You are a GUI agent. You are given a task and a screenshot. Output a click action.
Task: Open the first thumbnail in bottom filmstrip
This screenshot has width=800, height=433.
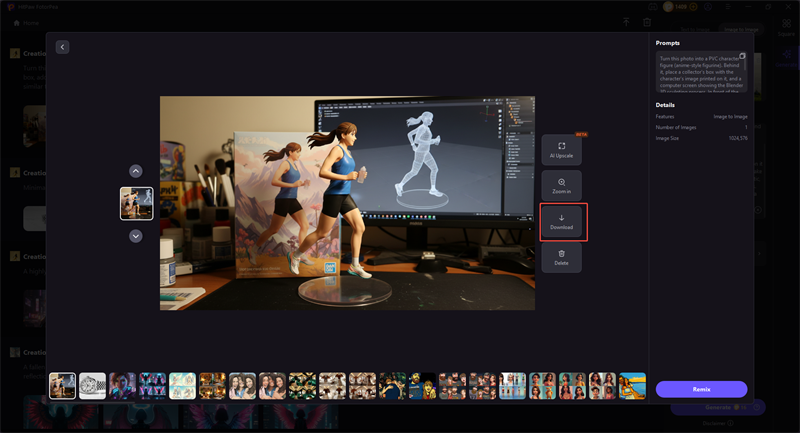click(x=63, y=386)
